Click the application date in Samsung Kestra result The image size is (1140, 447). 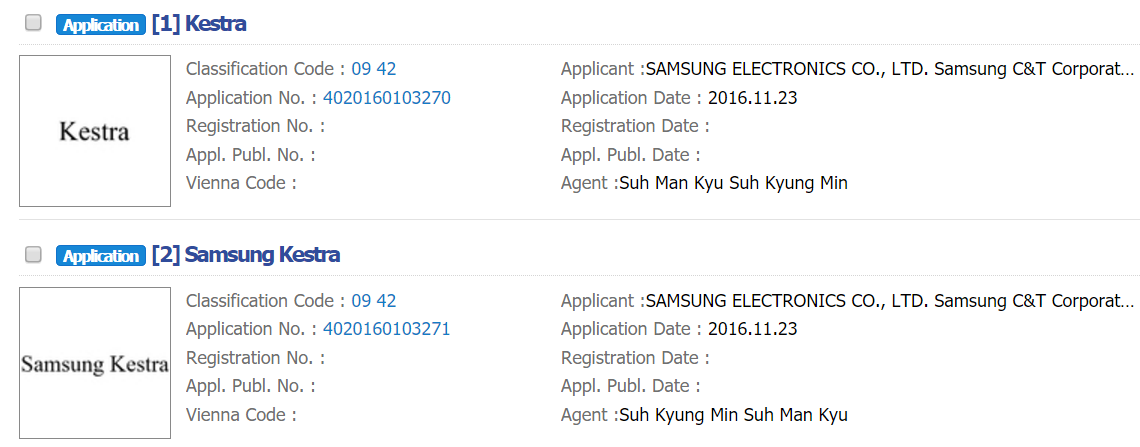pos(752,330)
